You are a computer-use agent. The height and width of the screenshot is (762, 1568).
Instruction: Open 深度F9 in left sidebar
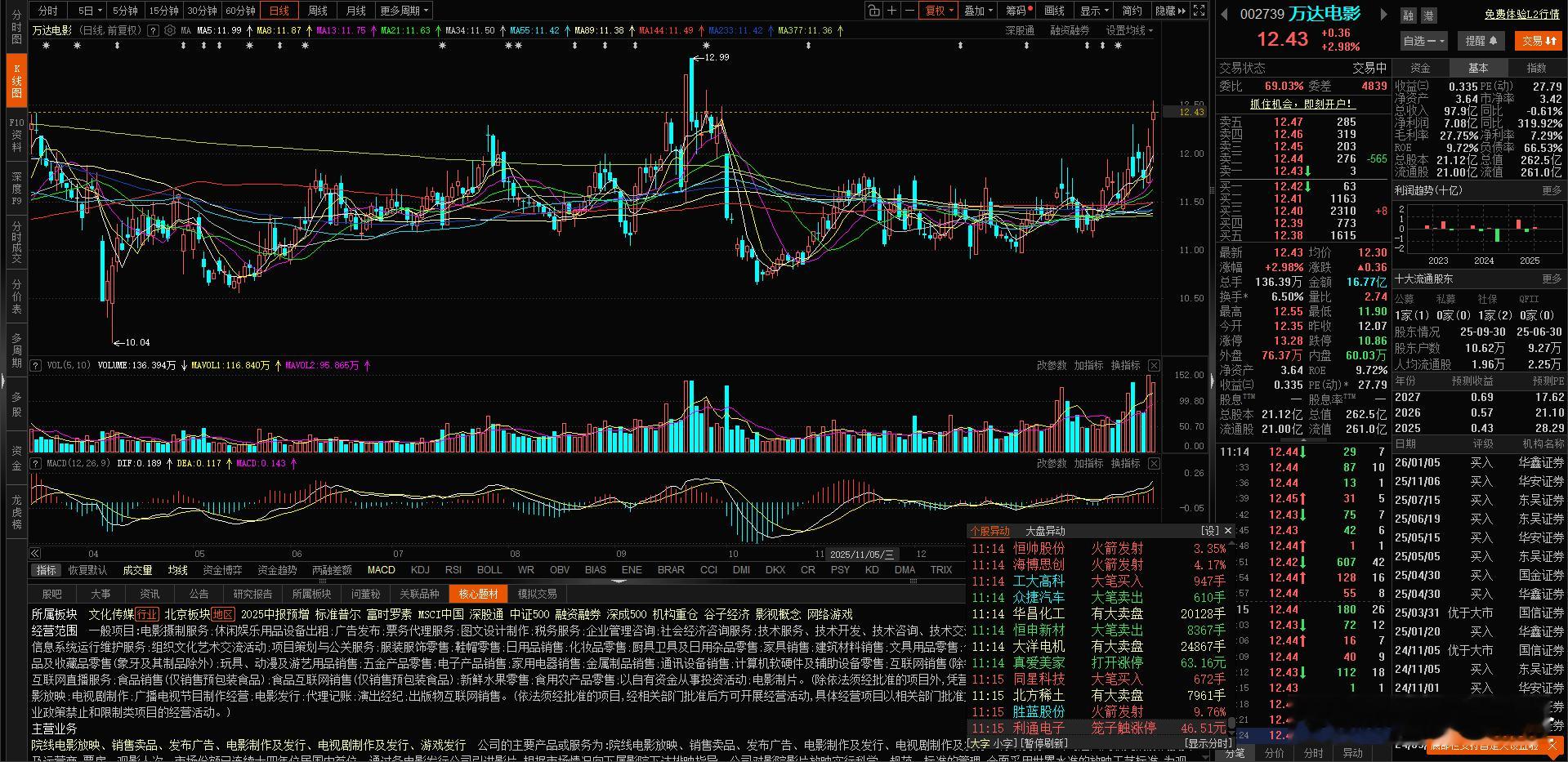[x=16, y=188]
